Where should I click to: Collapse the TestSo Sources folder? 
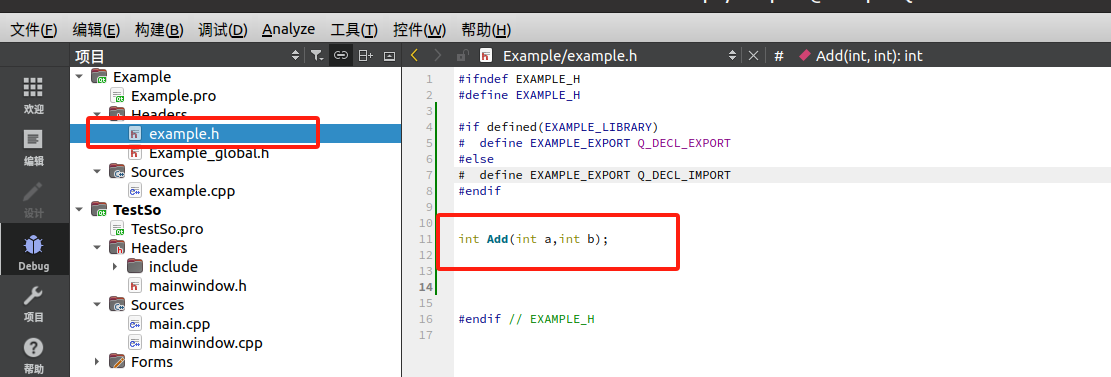pyautogui.click(x=97, y=305)
